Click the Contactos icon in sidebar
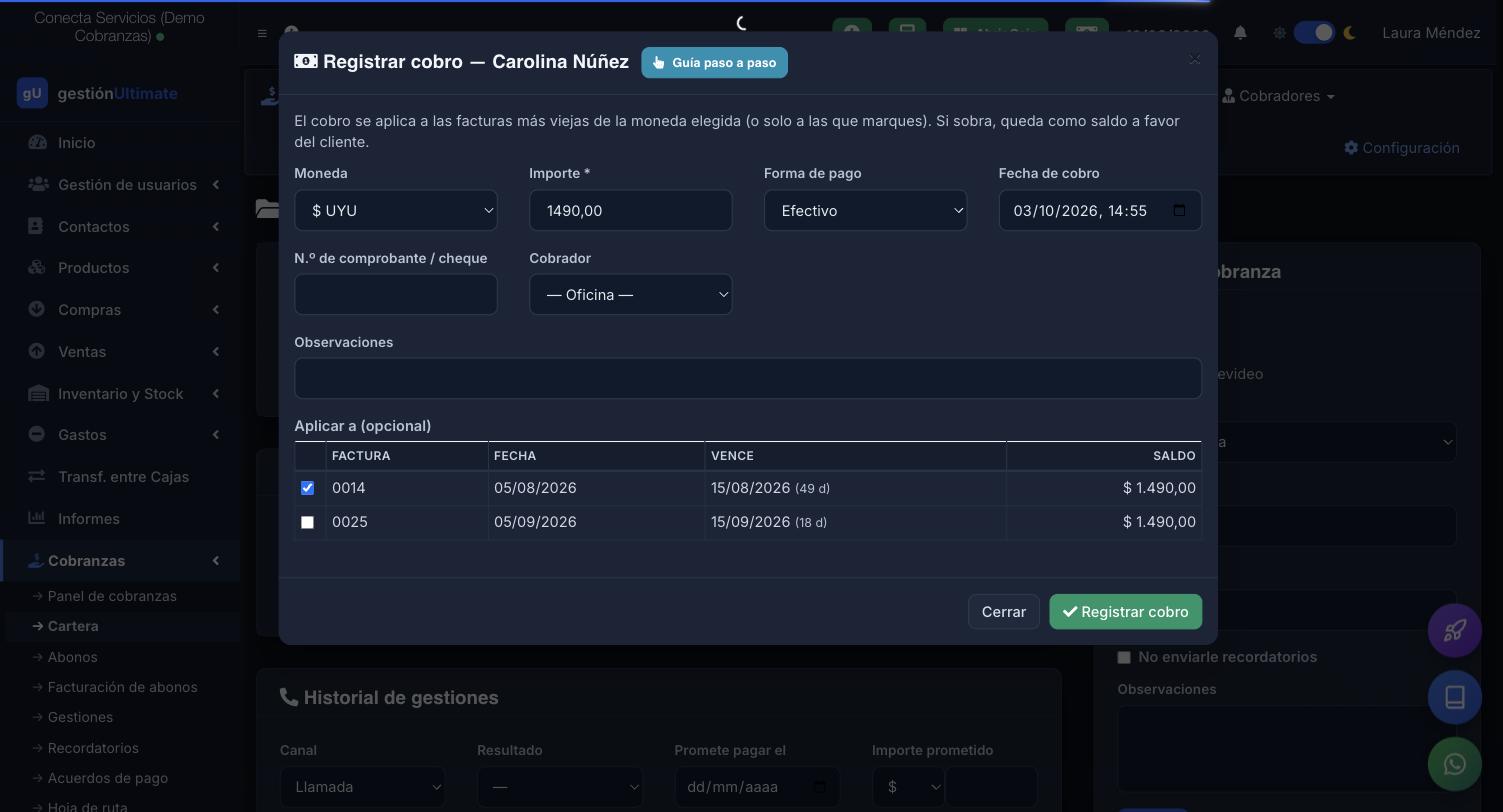The width and height of the screenshot is (1503, 812). tap(36, 227)
